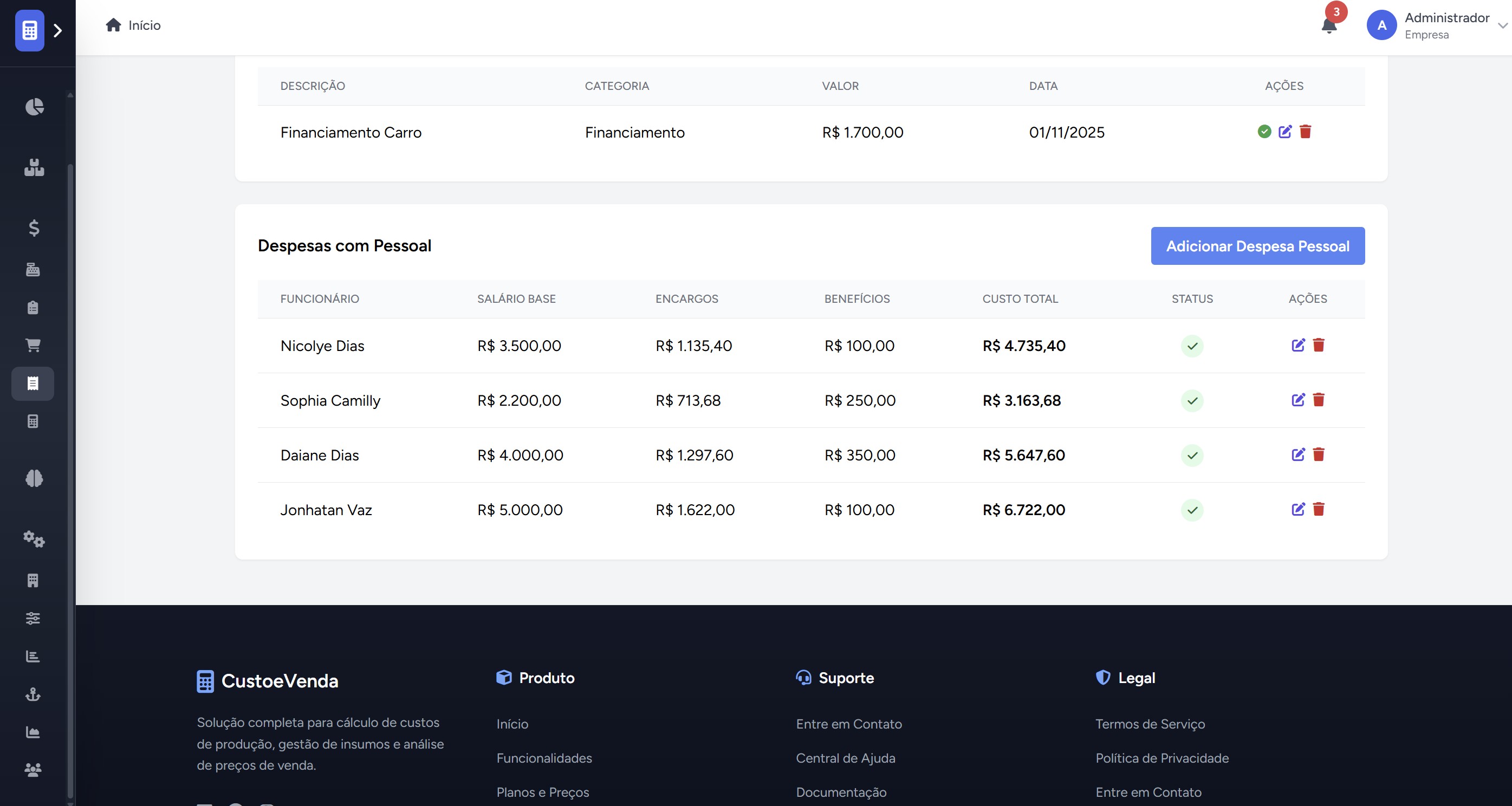Toggle paid status on Financiamento Carro

coord(1264,132)
